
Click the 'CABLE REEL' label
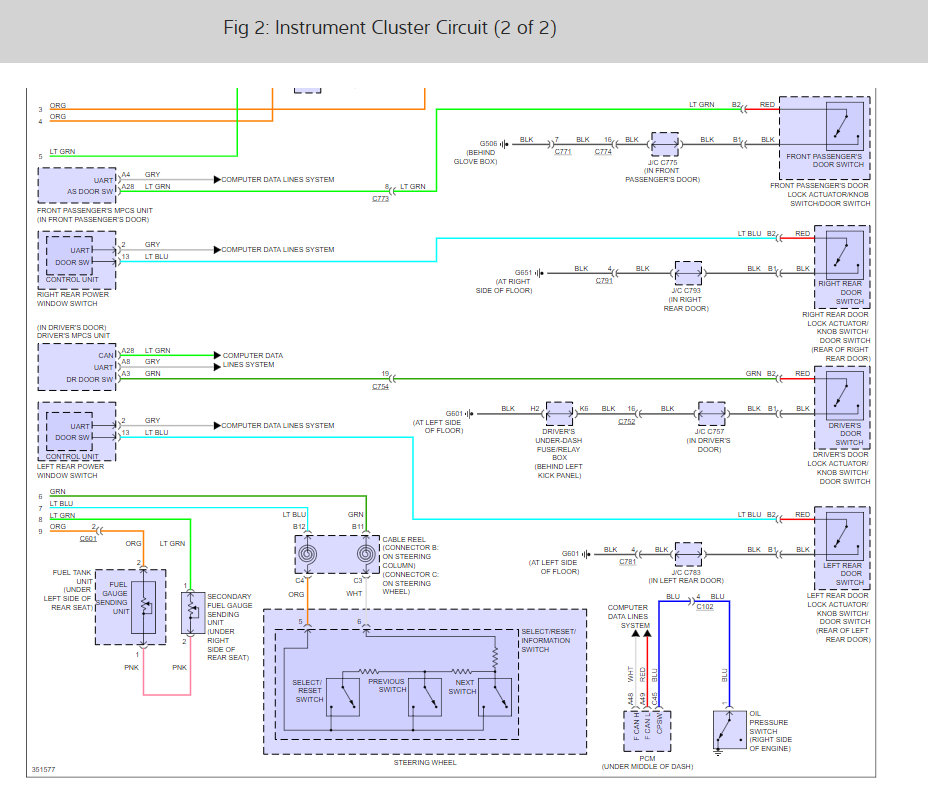pos(404,539)
